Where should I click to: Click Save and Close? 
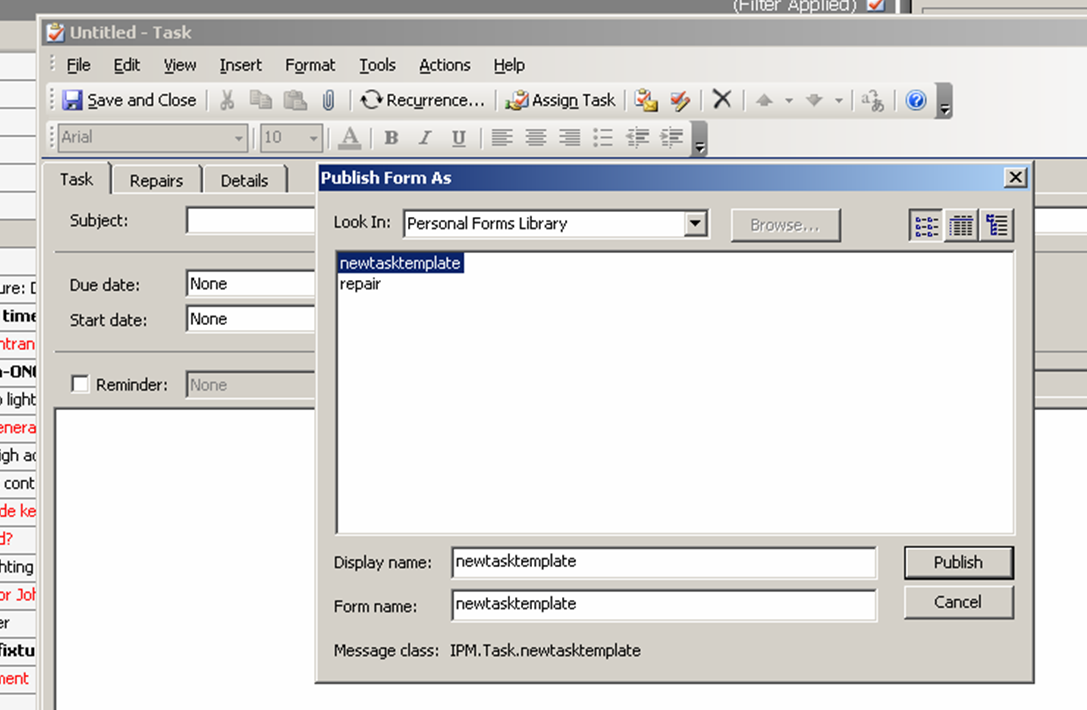click(130, 100)
